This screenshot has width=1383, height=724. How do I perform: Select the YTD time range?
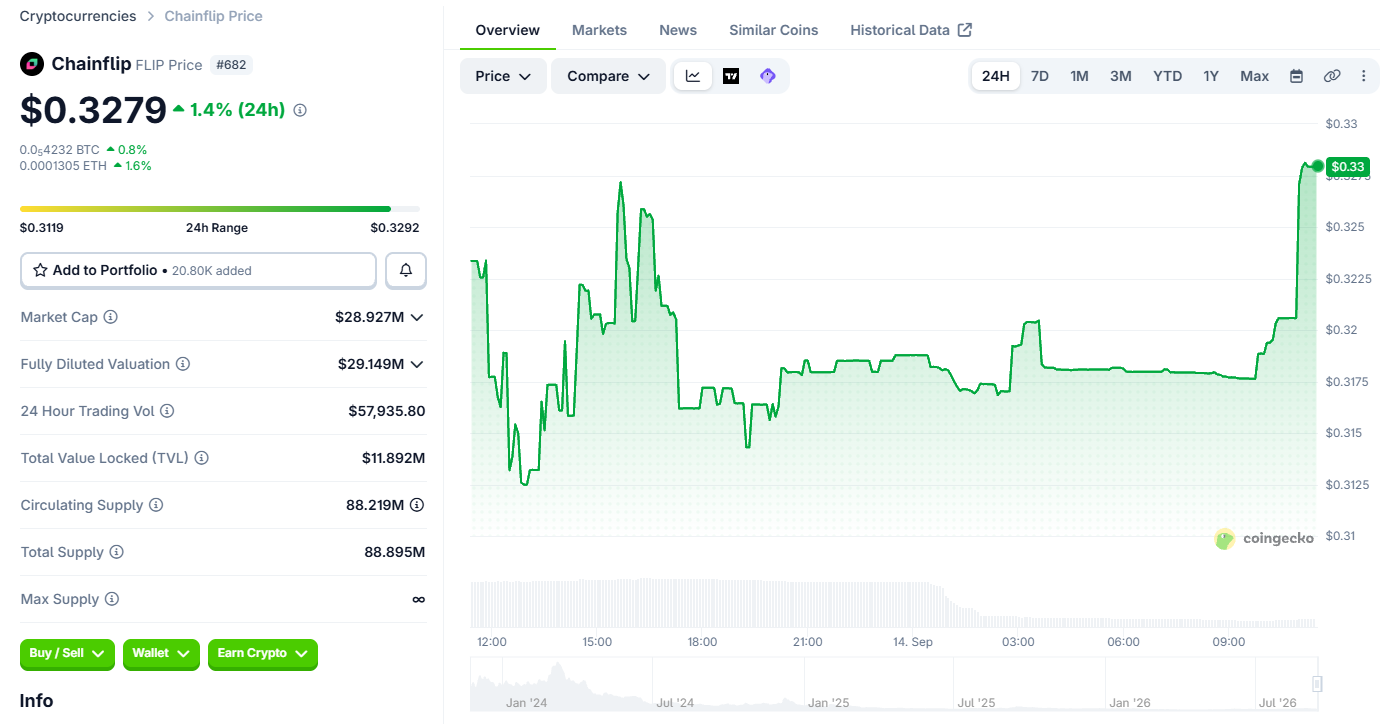coord(1167,76)
